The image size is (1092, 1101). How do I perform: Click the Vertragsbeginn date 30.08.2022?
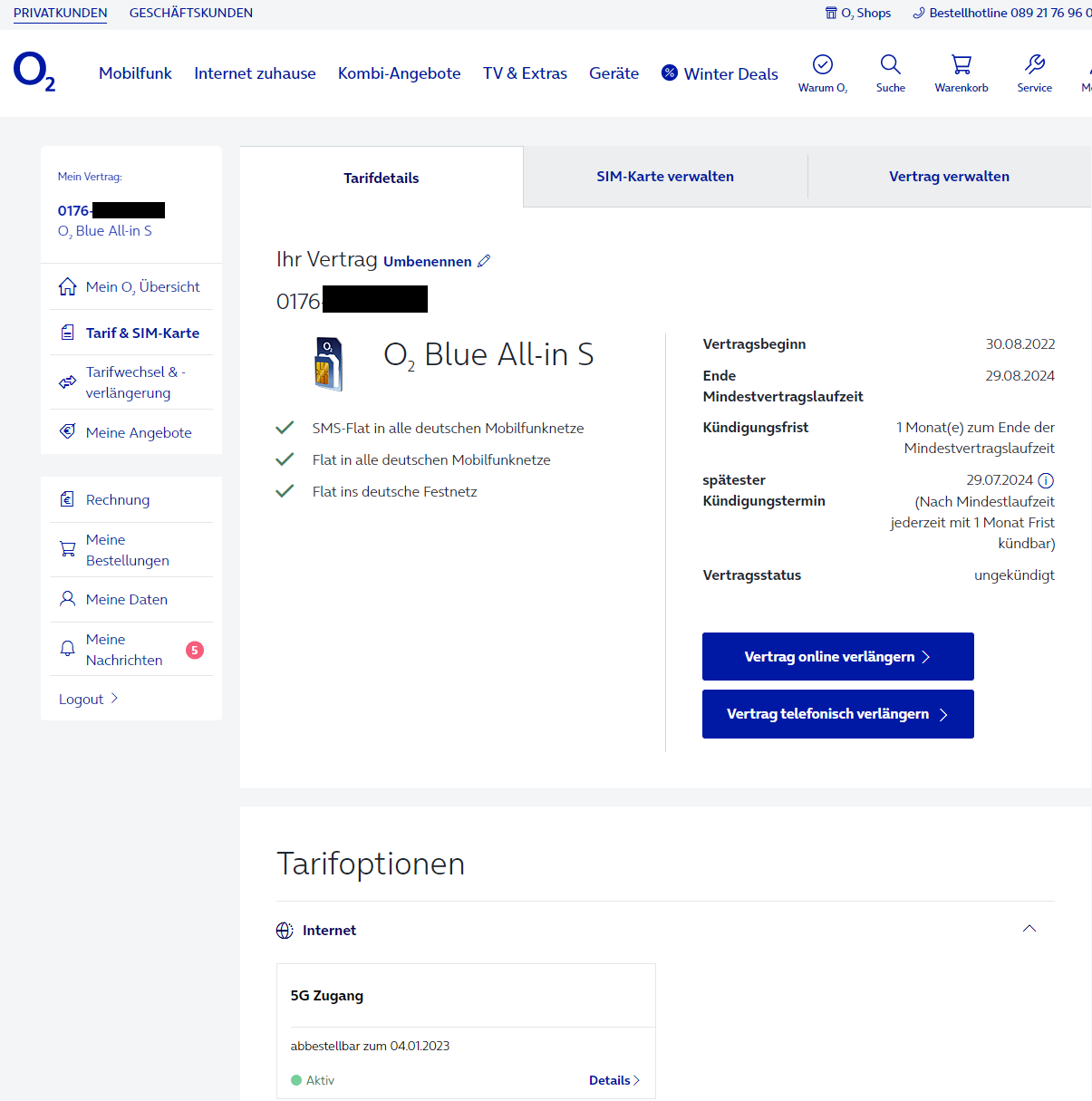click(1020, 344)
